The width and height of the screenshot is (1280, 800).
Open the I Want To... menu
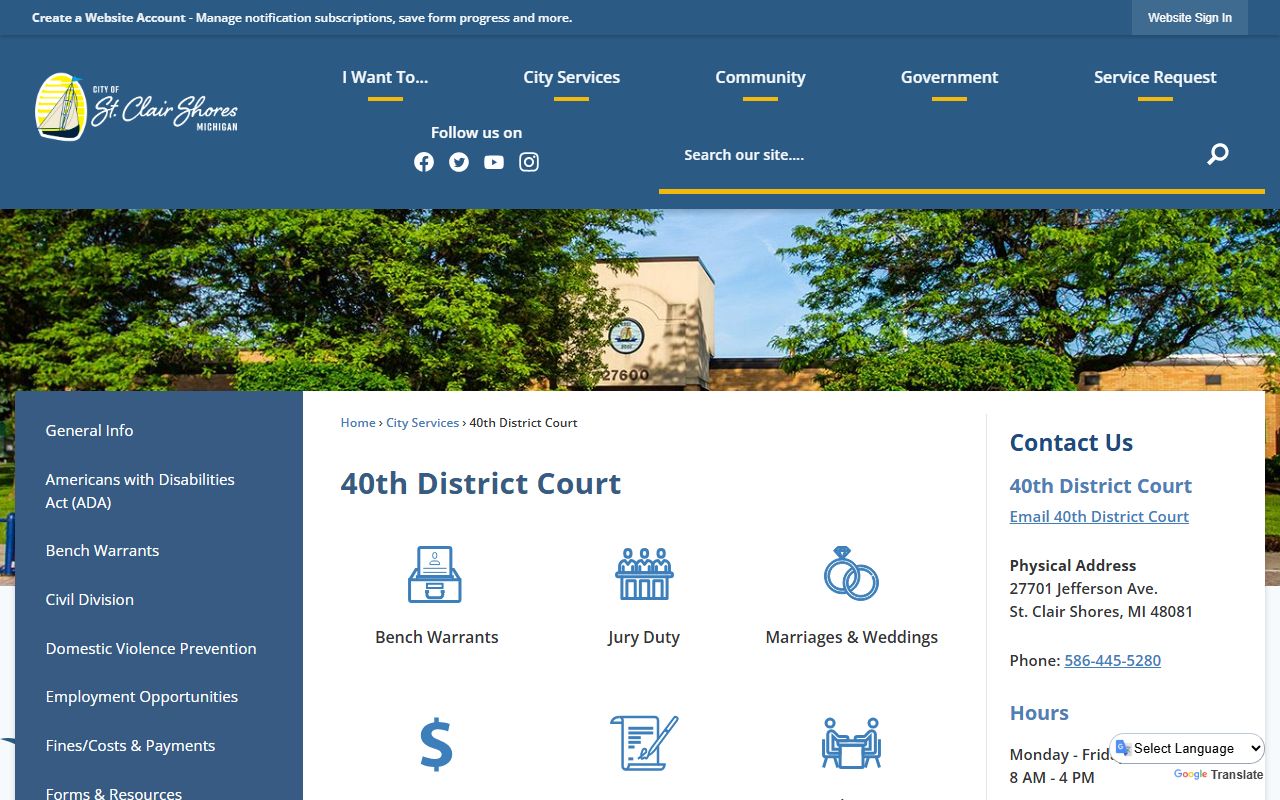click(385, 77)
